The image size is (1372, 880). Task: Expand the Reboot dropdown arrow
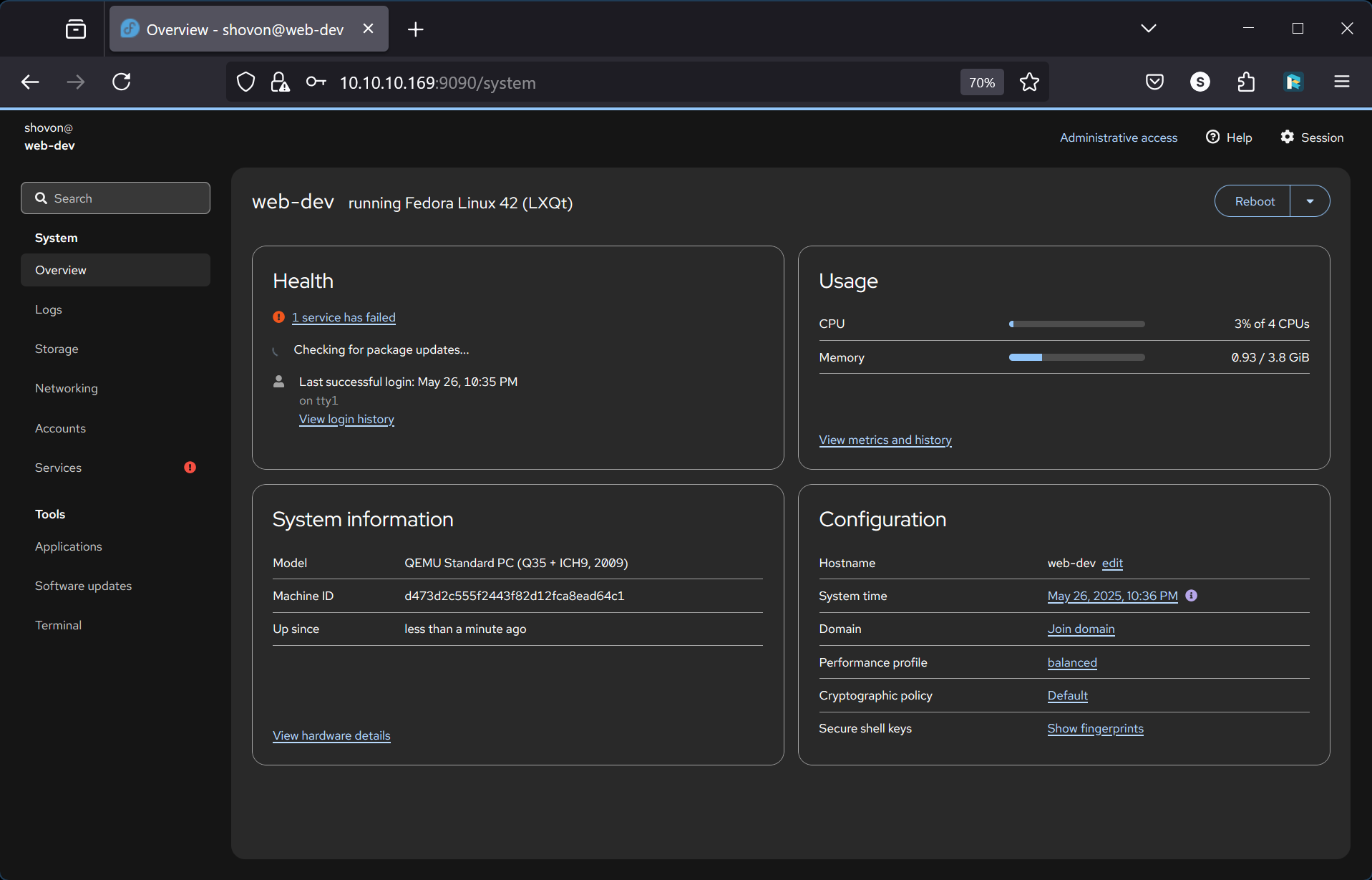click(x=1310, y=201)
